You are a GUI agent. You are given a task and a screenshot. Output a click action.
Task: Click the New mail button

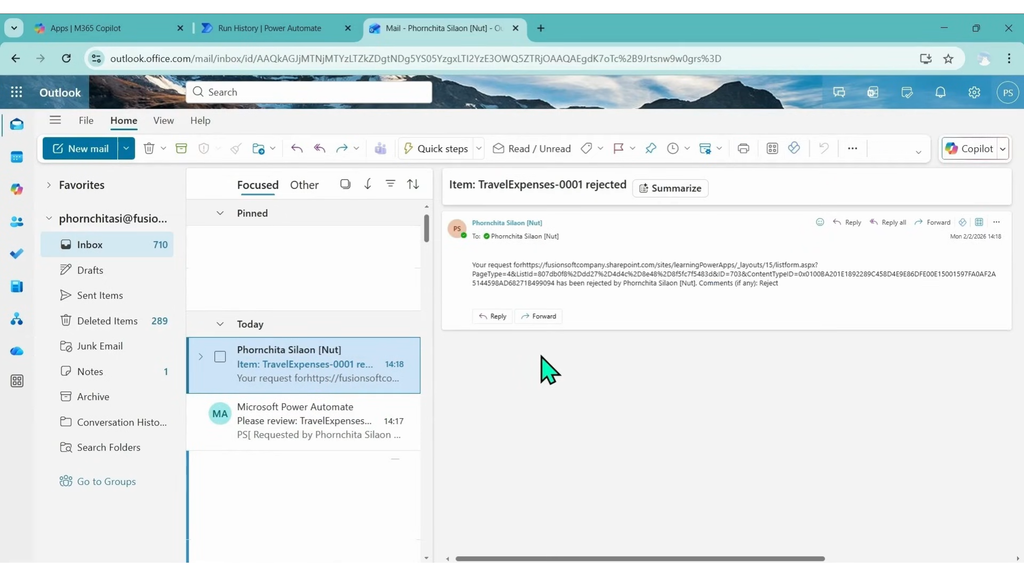click(80, 148)
